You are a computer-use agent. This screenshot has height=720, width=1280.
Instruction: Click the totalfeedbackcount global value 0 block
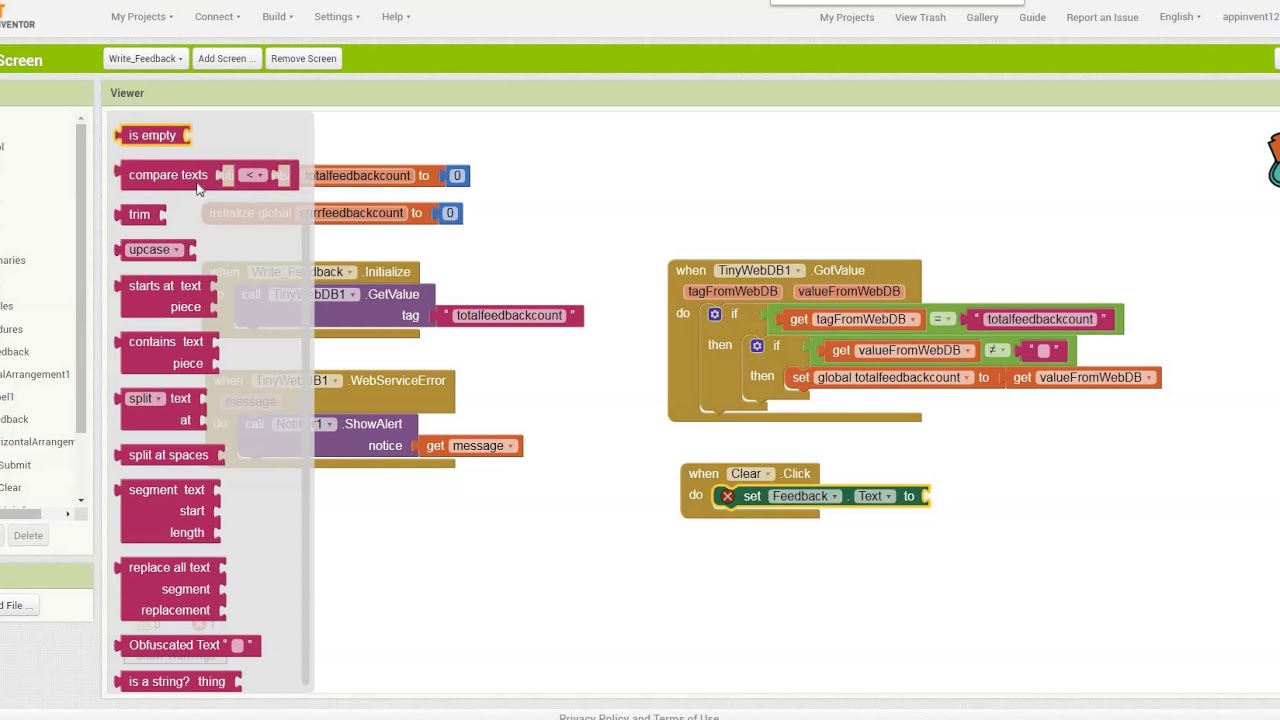click(x=457, y=176)
